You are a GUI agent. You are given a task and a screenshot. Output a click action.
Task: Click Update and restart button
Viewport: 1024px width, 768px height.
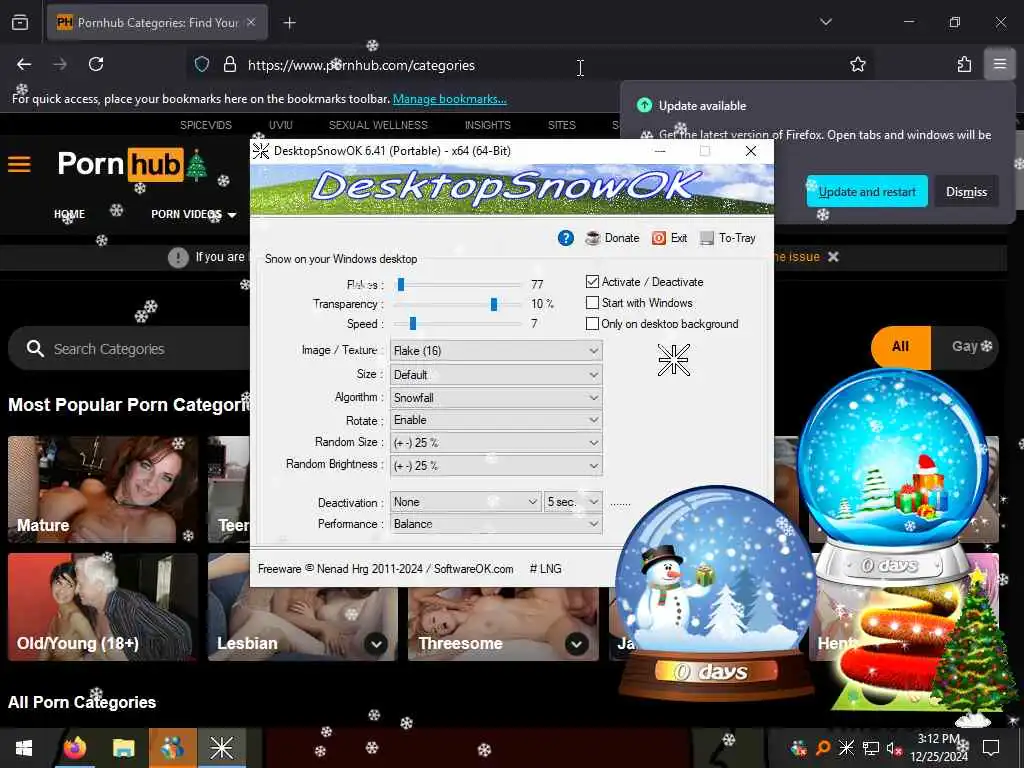[x=867, y=191]
